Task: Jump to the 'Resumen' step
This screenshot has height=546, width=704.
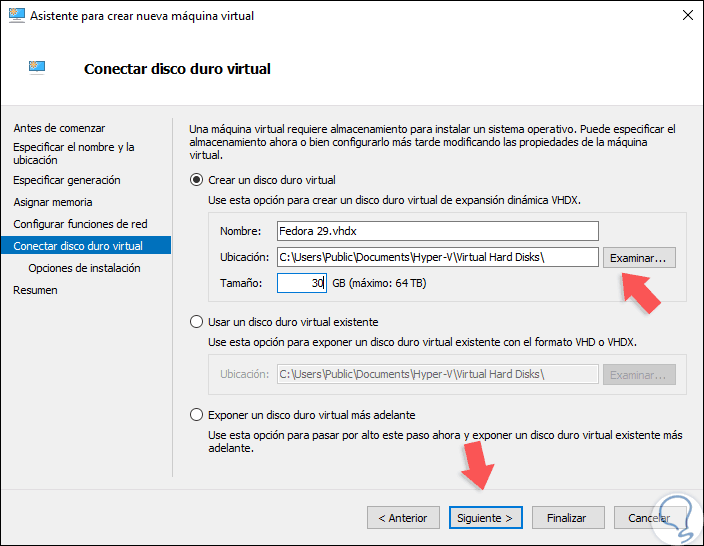Action: tap(35, 290)
